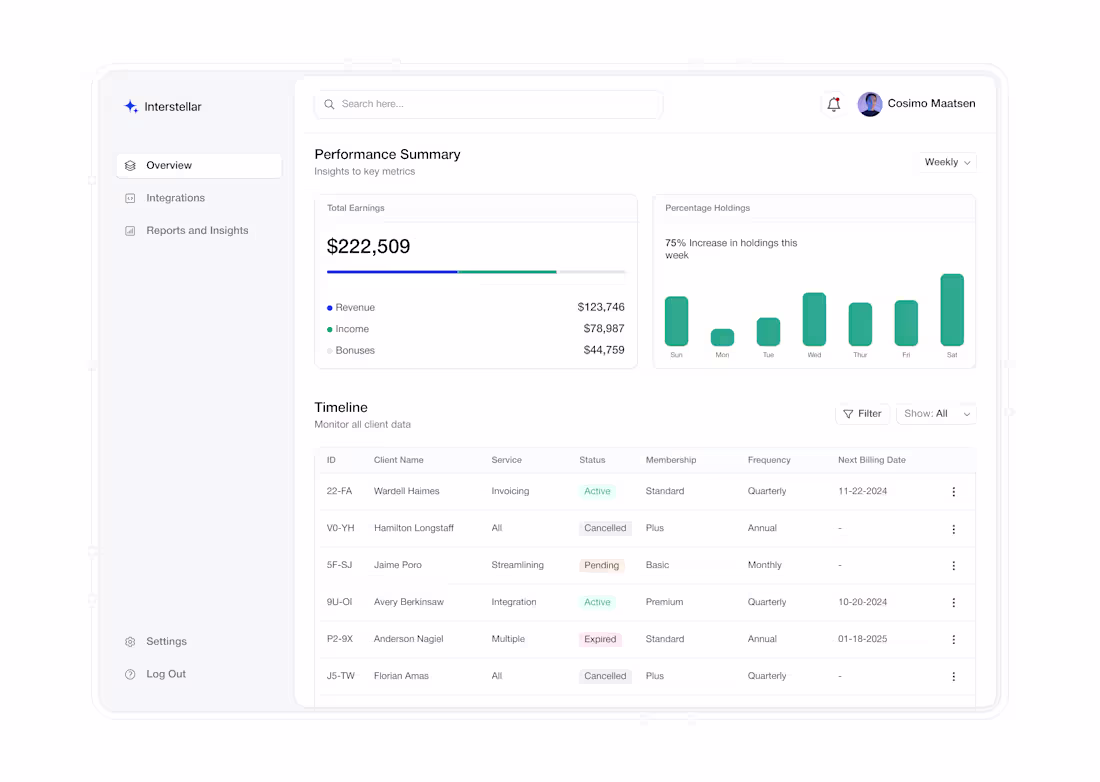
Task: Click Cosimo Maatsen's profile picture
Action: click(869, 104)
